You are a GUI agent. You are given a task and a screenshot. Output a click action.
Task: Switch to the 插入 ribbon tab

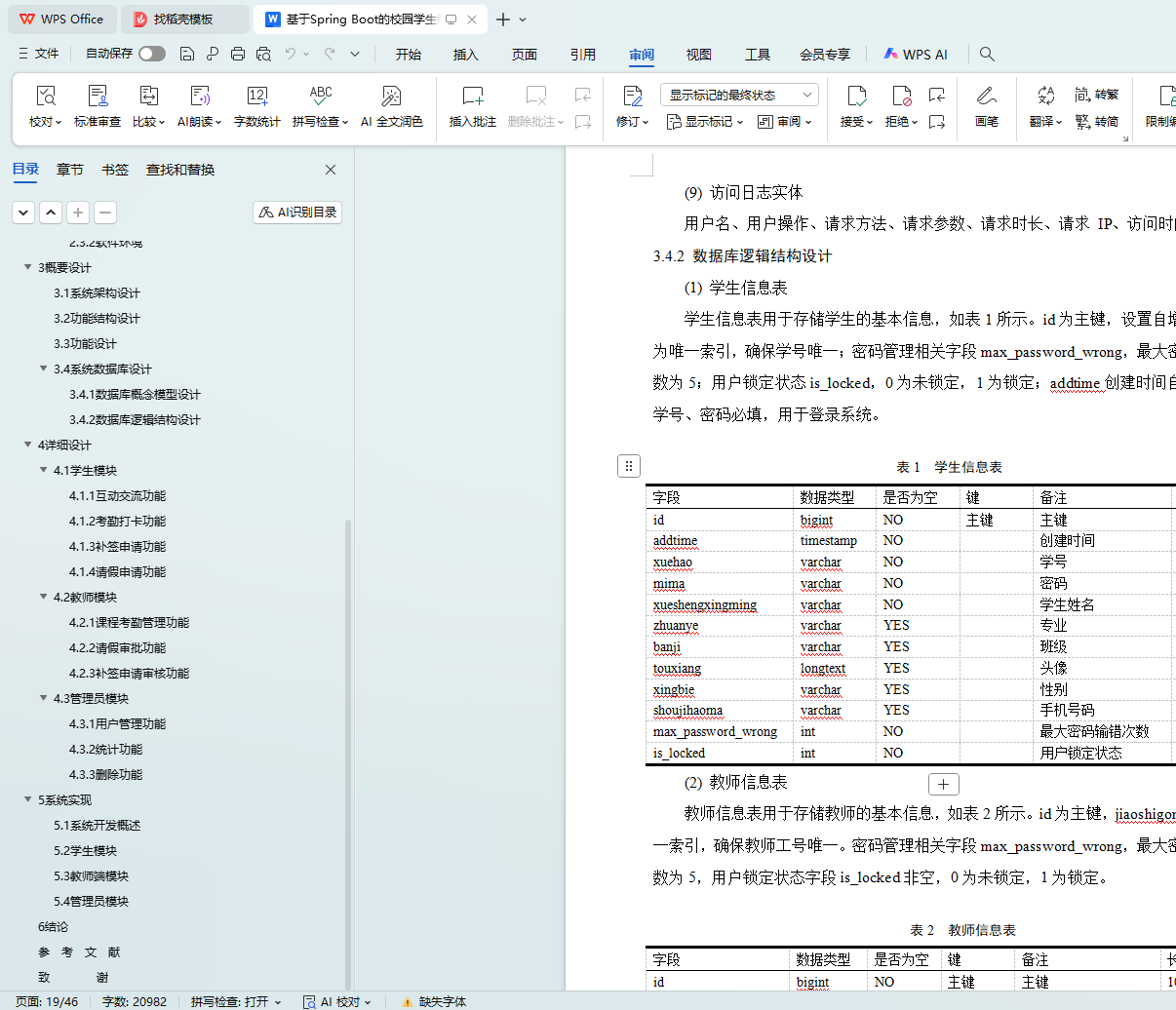click(466, 55)
